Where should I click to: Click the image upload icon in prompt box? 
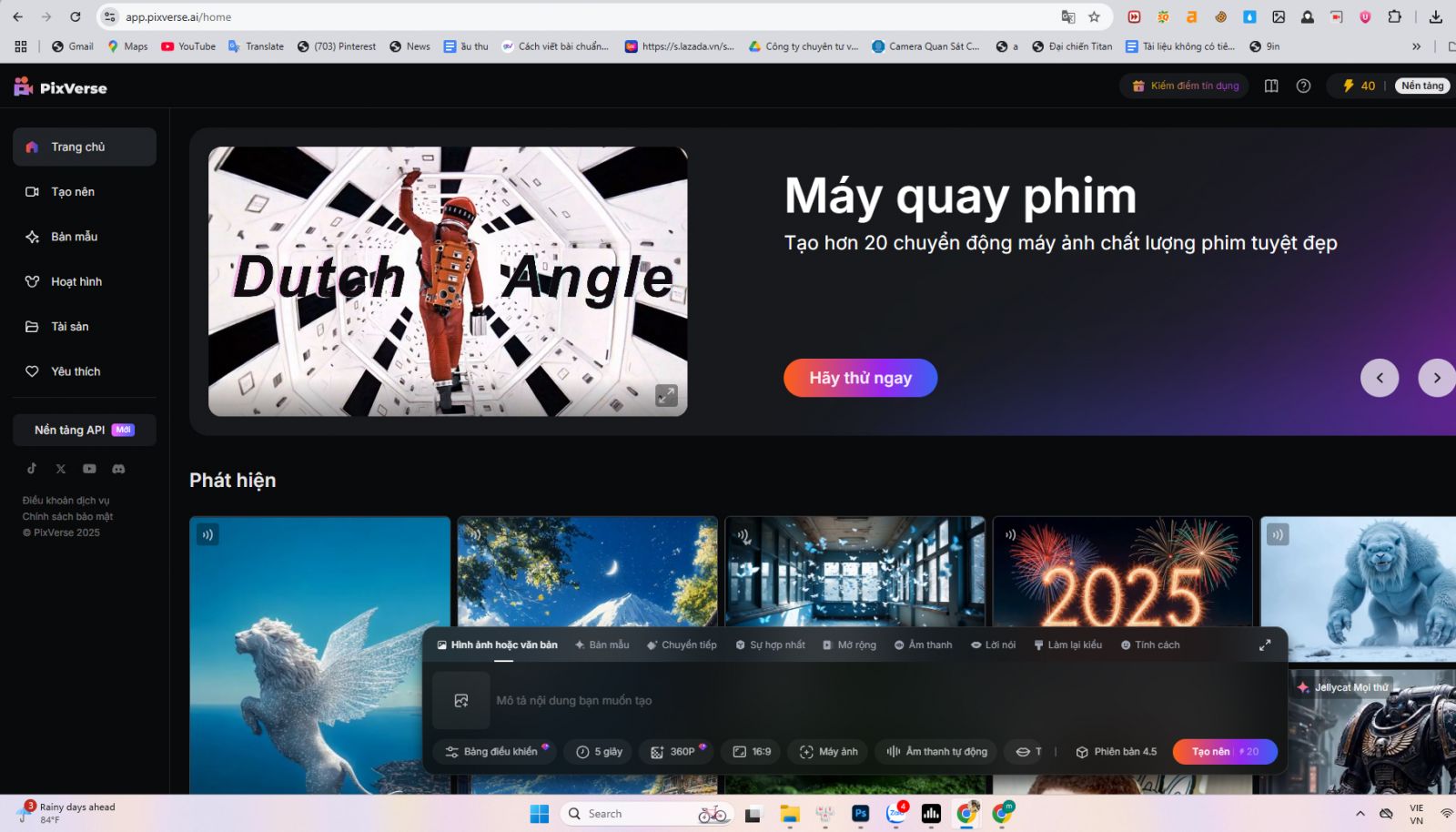coord(461,700)
